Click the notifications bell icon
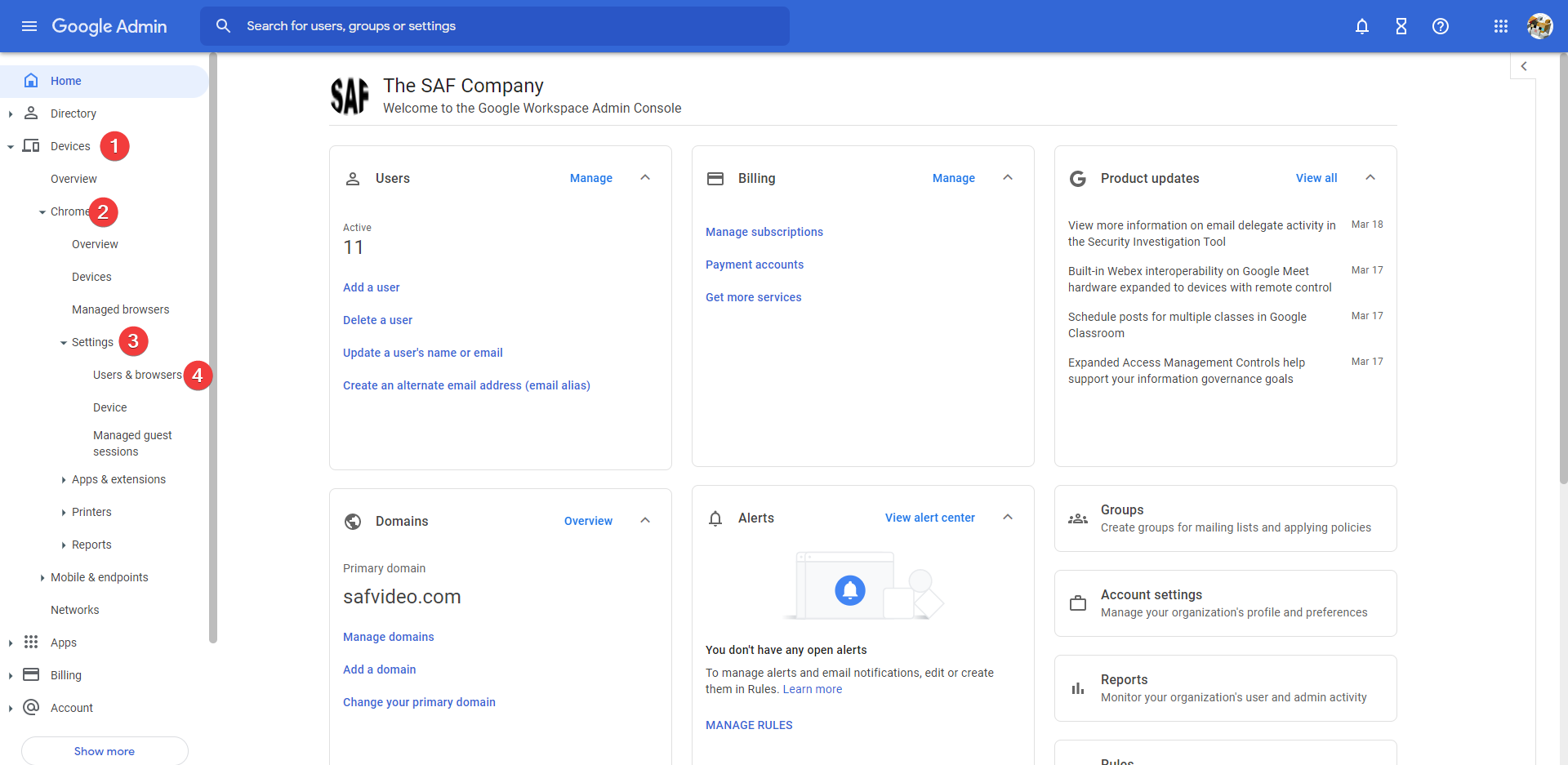 point(1362,26)
